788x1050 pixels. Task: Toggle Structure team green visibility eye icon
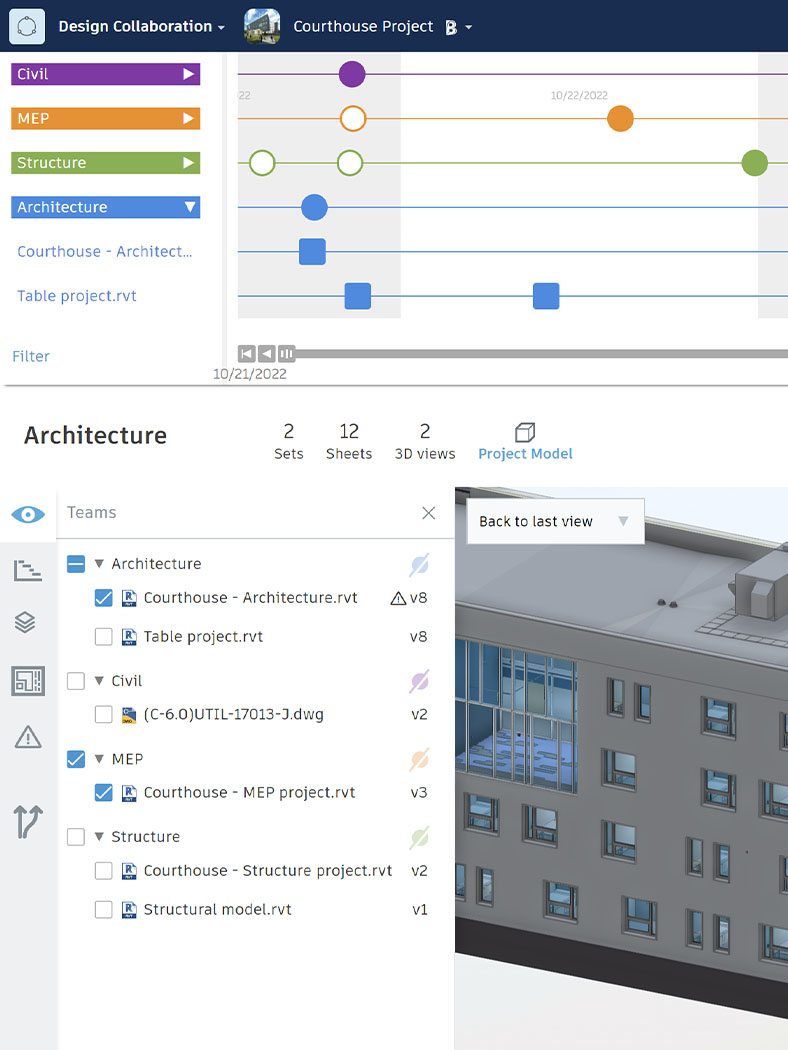pyautogui.click(x=419, y=838)
